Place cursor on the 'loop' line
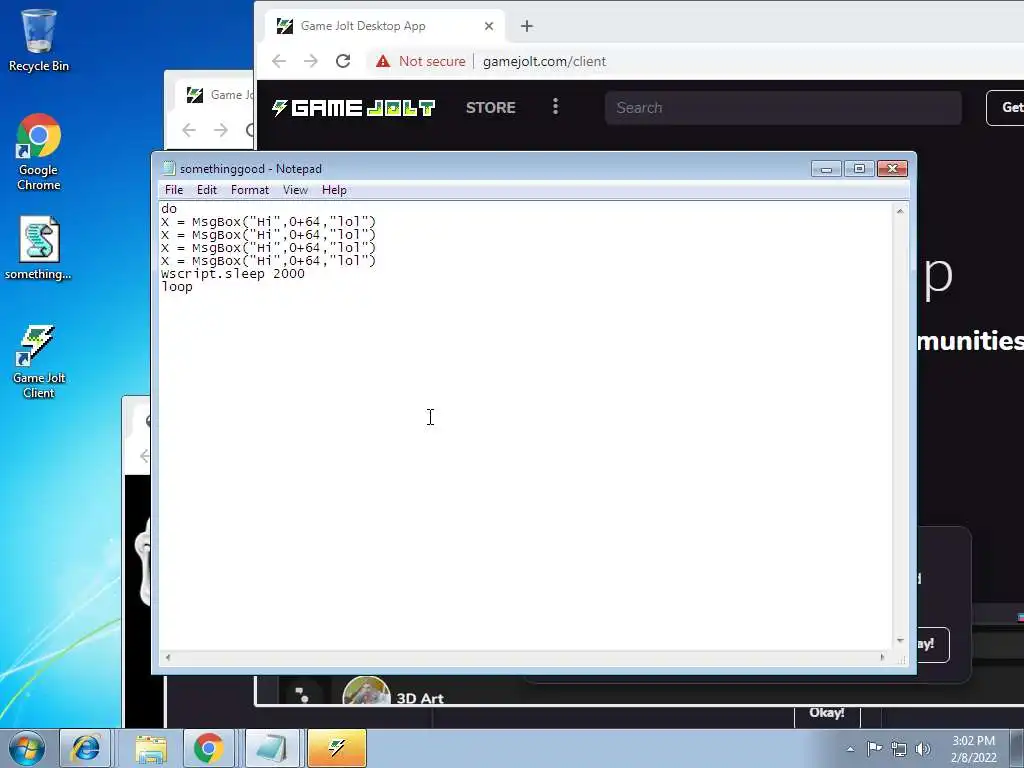This screenshot has height=768, width=1024. pos(177,287)
